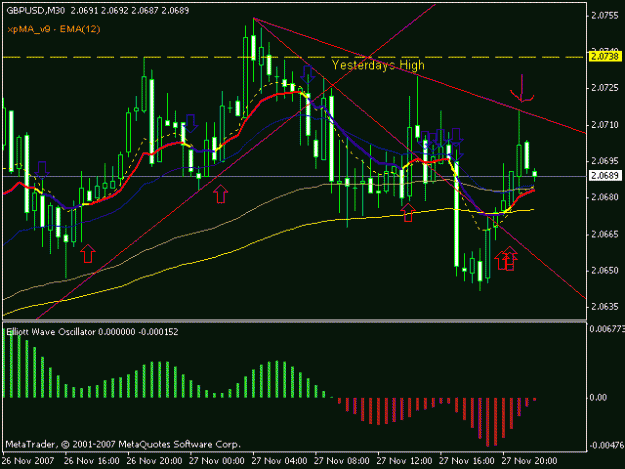Click the oscillator scale value -0.00476

click(x=607, y=445)
